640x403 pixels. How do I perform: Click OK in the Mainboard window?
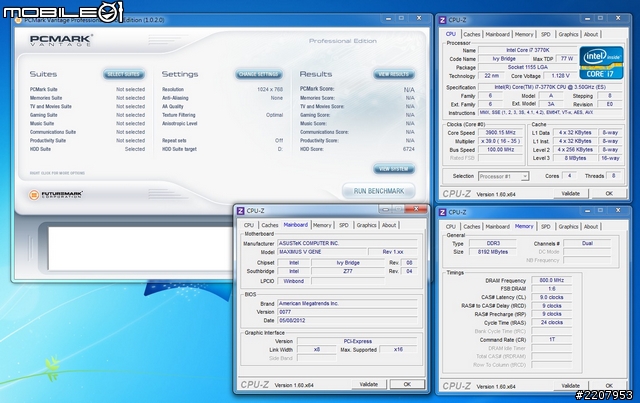pyautogui.click(x=407, y=384)
